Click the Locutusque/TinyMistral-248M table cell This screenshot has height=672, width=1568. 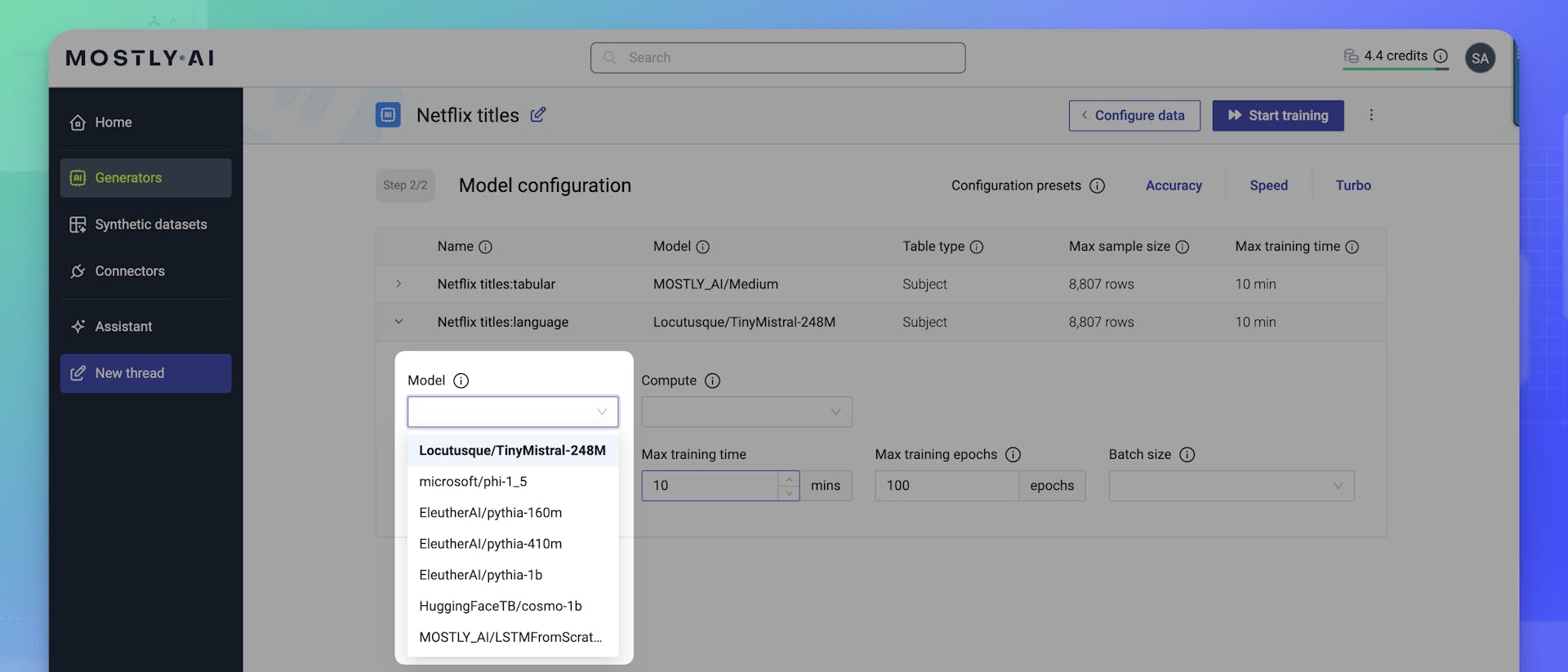(744, 323)
